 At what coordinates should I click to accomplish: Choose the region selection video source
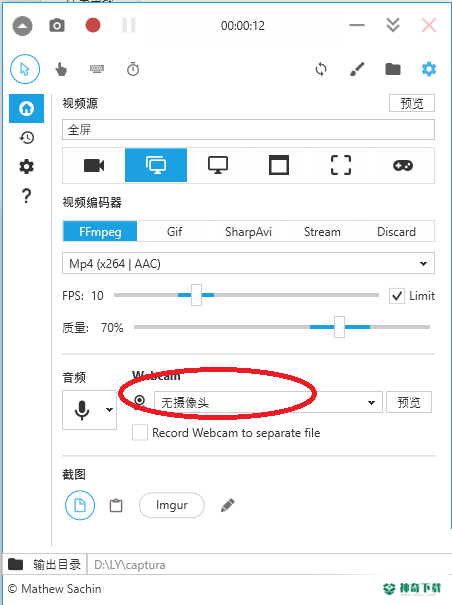coord(341,166)
